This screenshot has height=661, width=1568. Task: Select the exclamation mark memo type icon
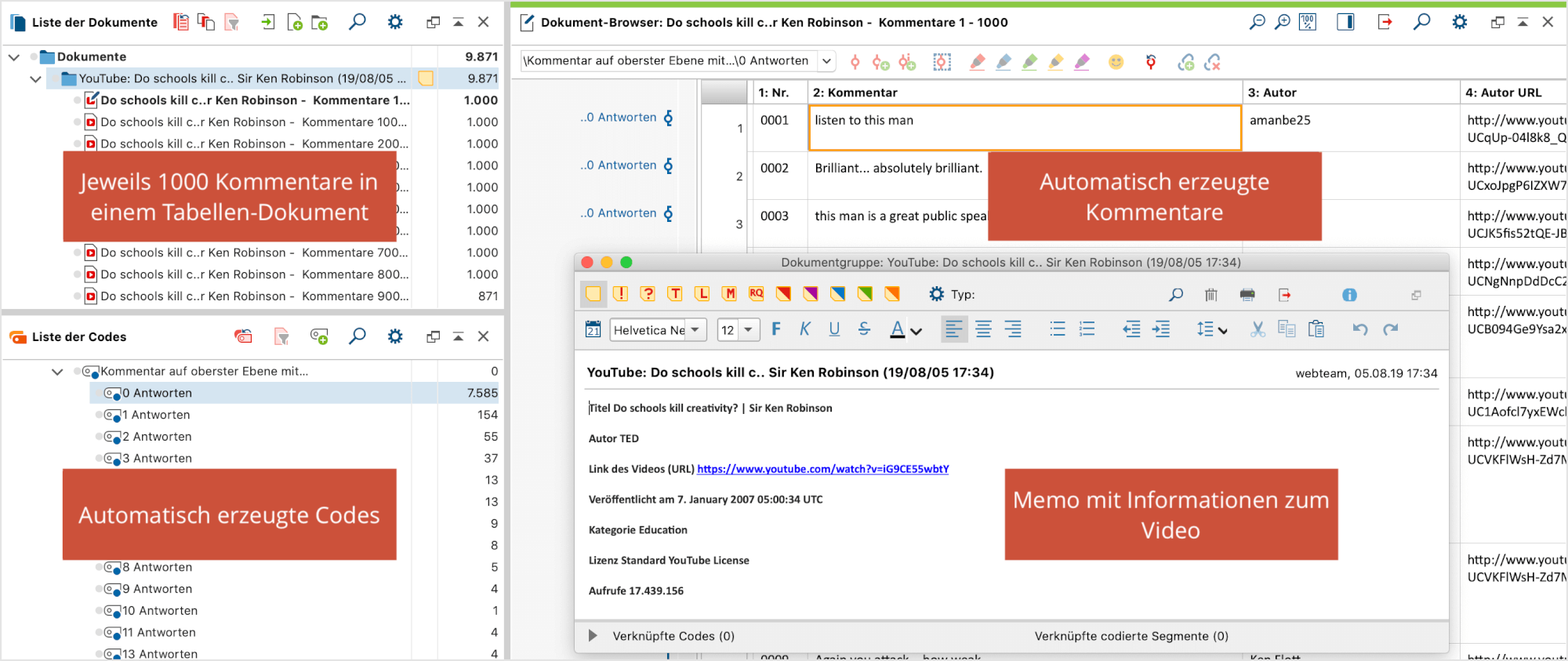[x=620, y=294]
